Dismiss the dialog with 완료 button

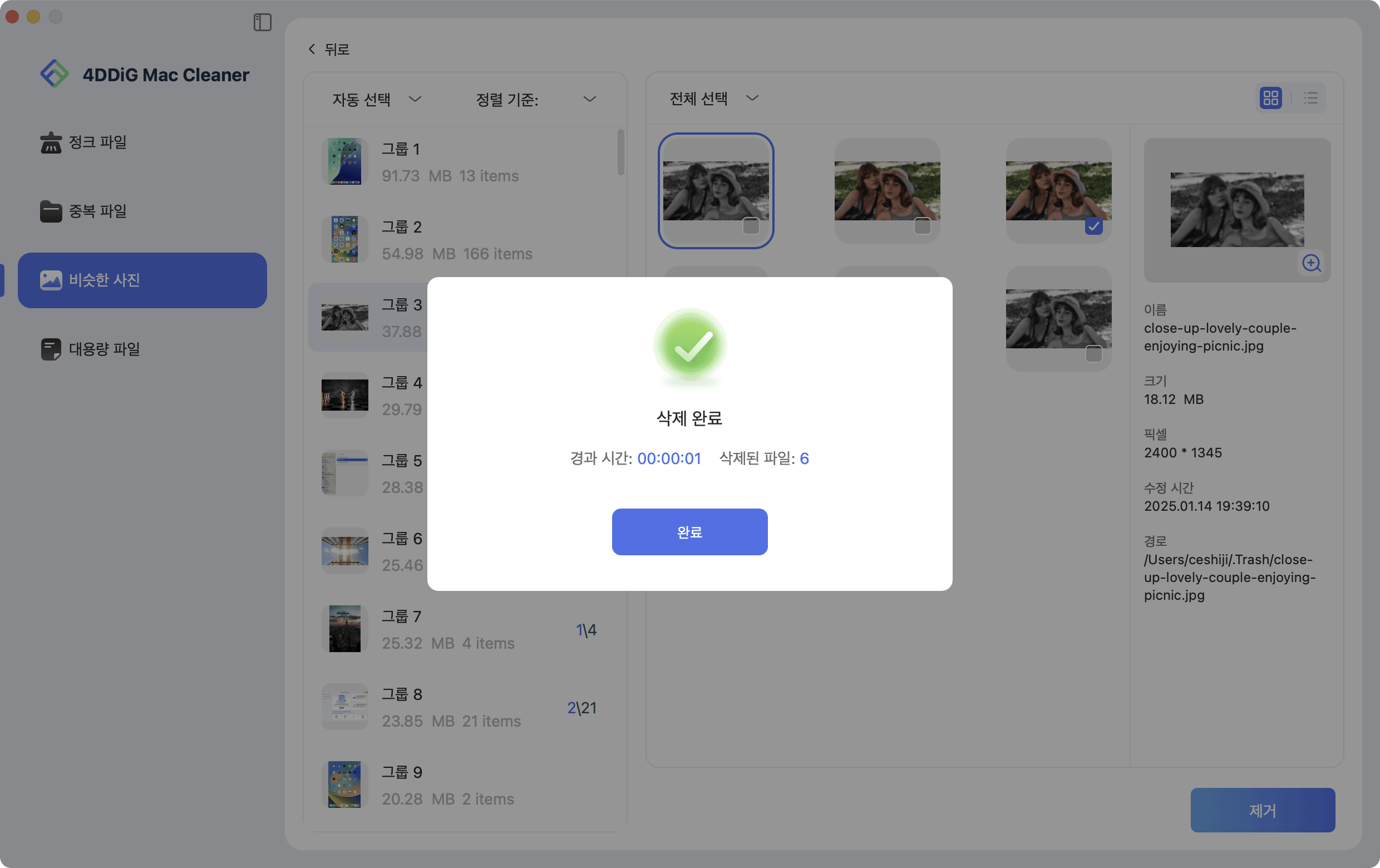(689, 532)
